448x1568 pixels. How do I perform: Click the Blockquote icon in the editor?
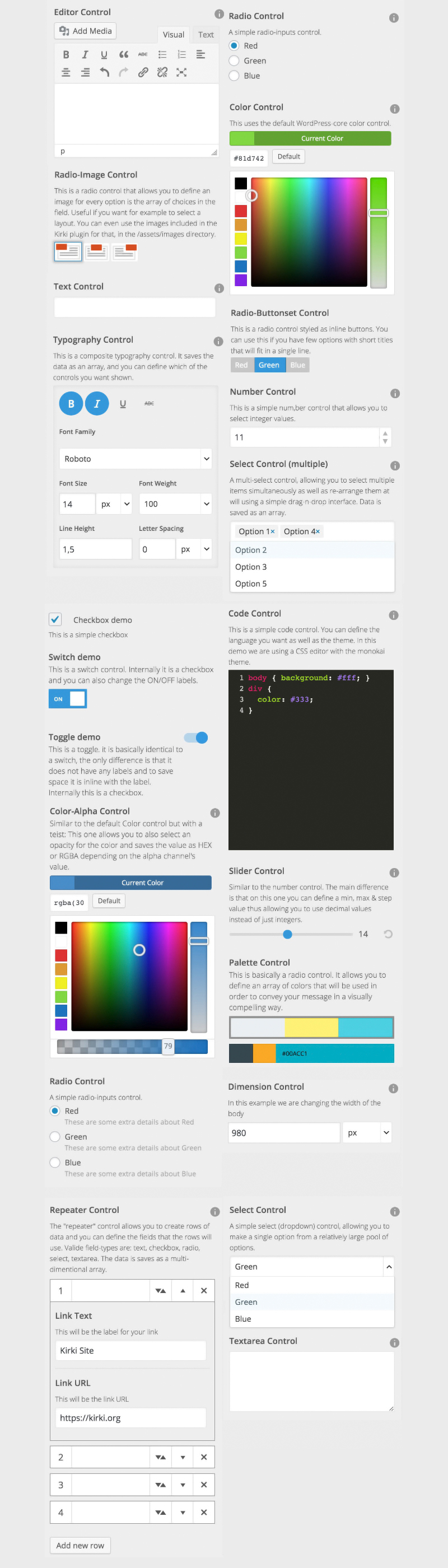pos(124,55)
